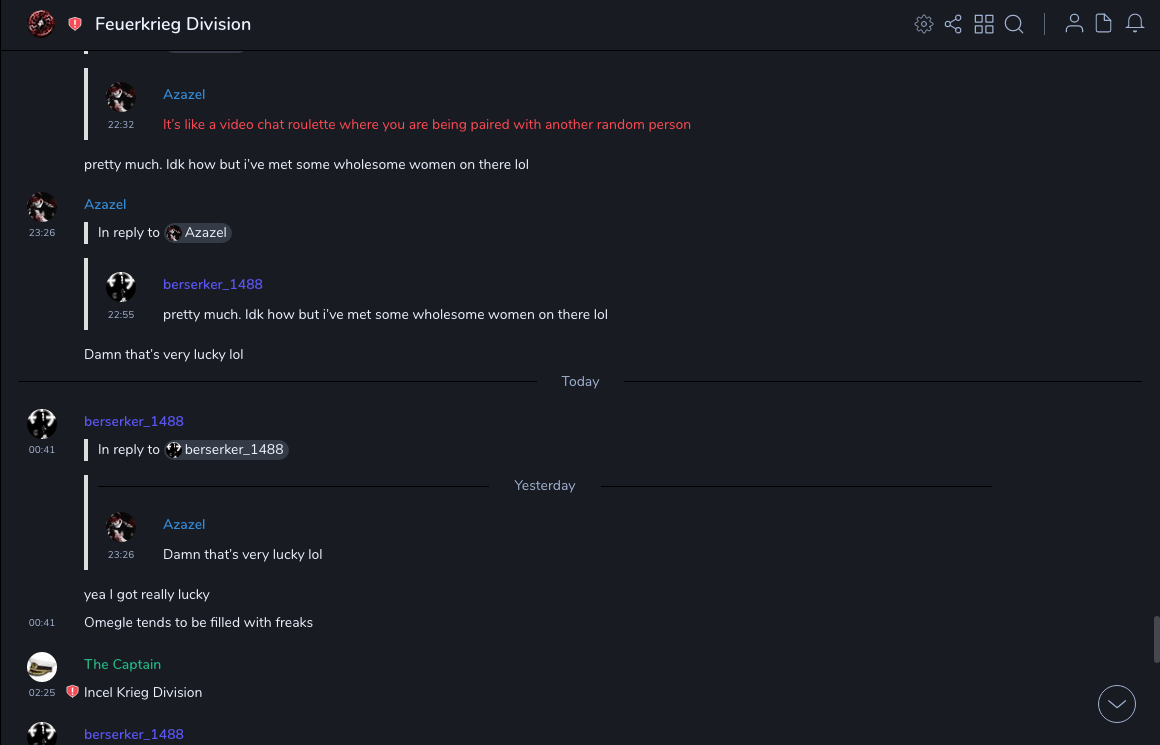Click the room avatar in header

coord(41,24)
